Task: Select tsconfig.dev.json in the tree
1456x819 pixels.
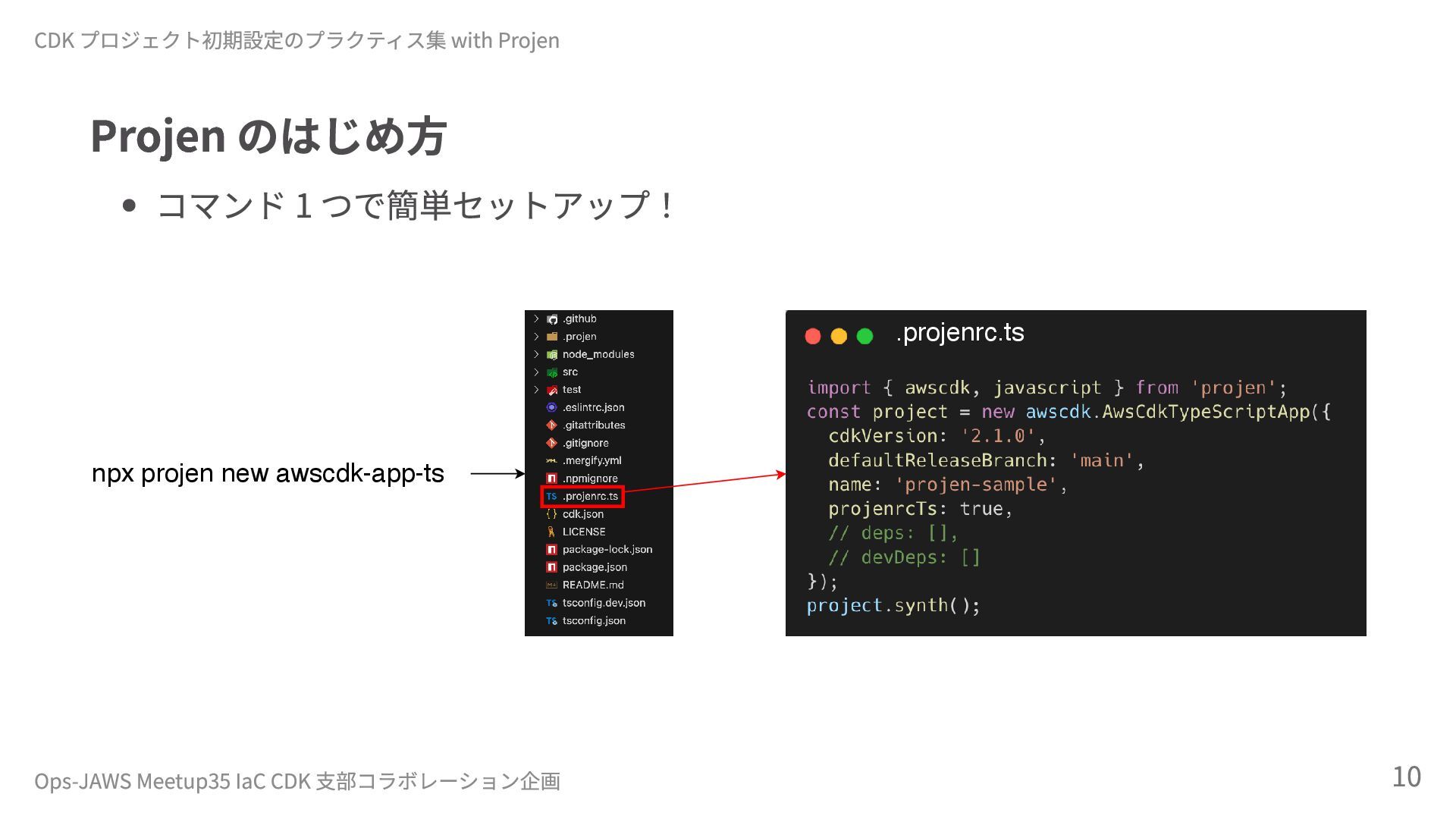Action: (604, 603)
